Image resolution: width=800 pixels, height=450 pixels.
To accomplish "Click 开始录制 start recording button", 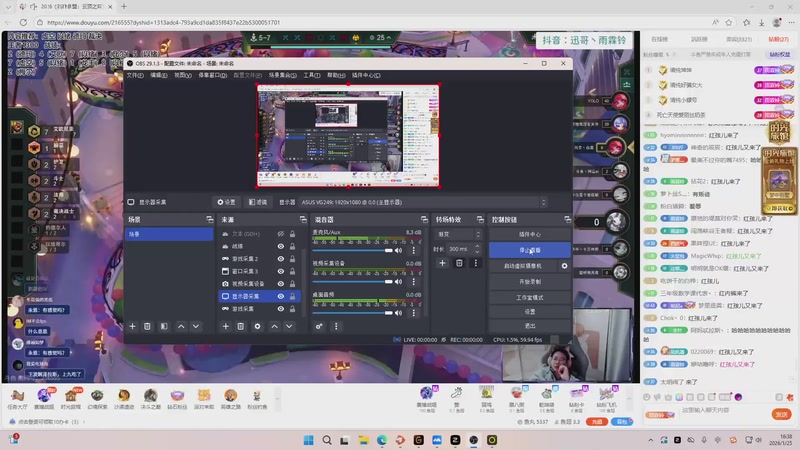I will coord(530,282).
